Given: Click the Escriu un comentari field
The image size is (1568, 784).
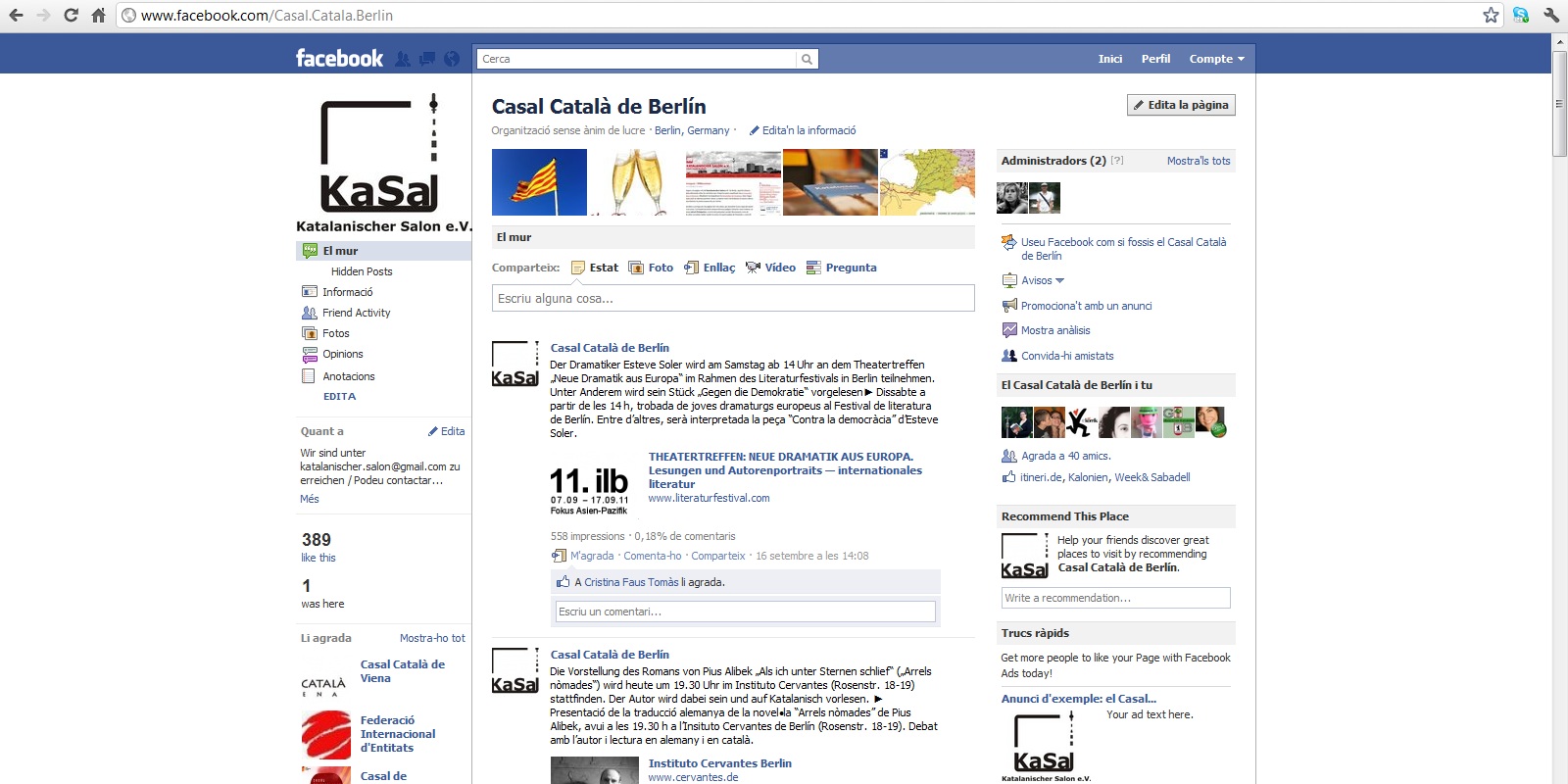Looking at the screenshot, I should click(x=746, y=612).
